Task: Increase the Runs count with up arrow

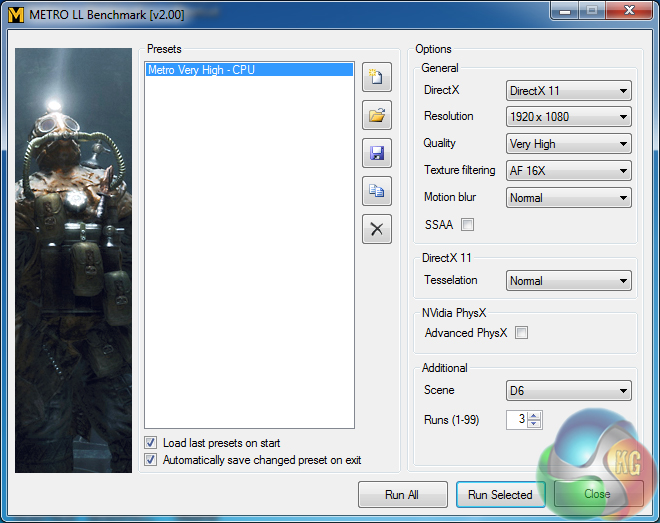Action: click(x=535, y=416)
